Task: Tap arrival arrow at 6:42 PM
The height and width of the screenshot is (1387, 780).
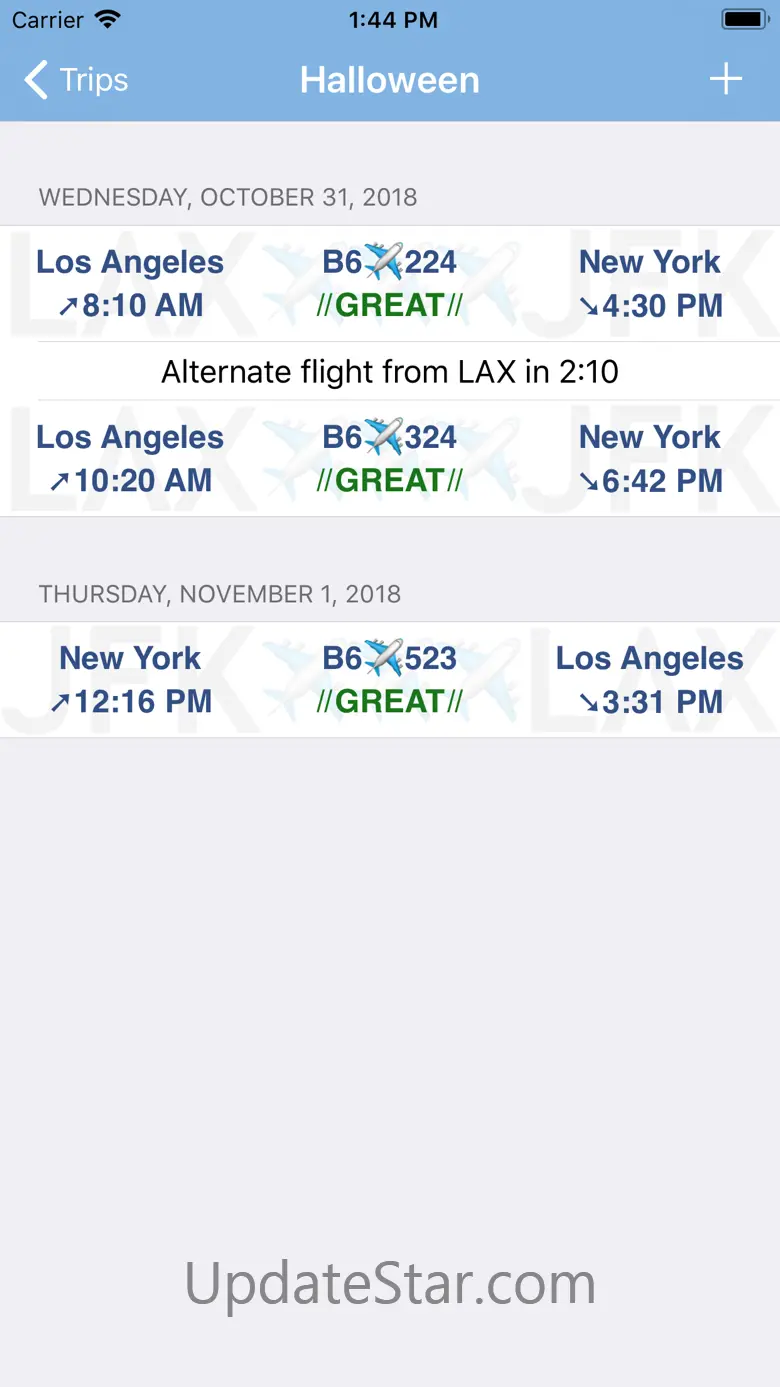Action: pos(589,481)
